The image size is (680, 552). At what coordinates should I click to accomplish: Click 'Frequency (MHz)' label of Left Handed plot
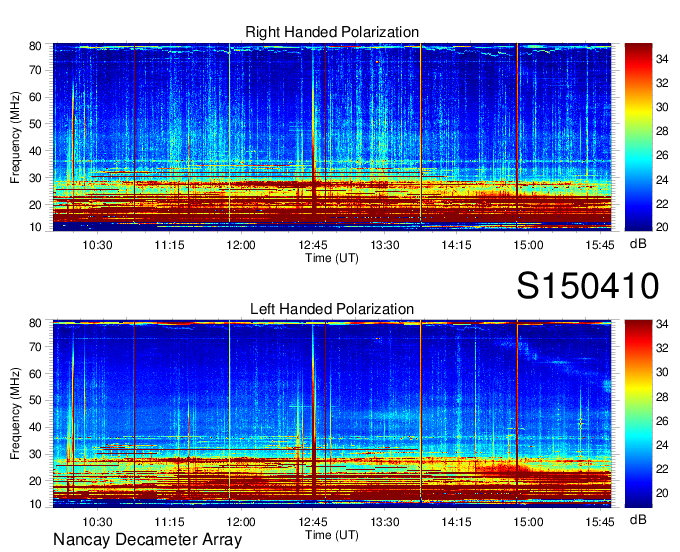click(x=15, y=414)
